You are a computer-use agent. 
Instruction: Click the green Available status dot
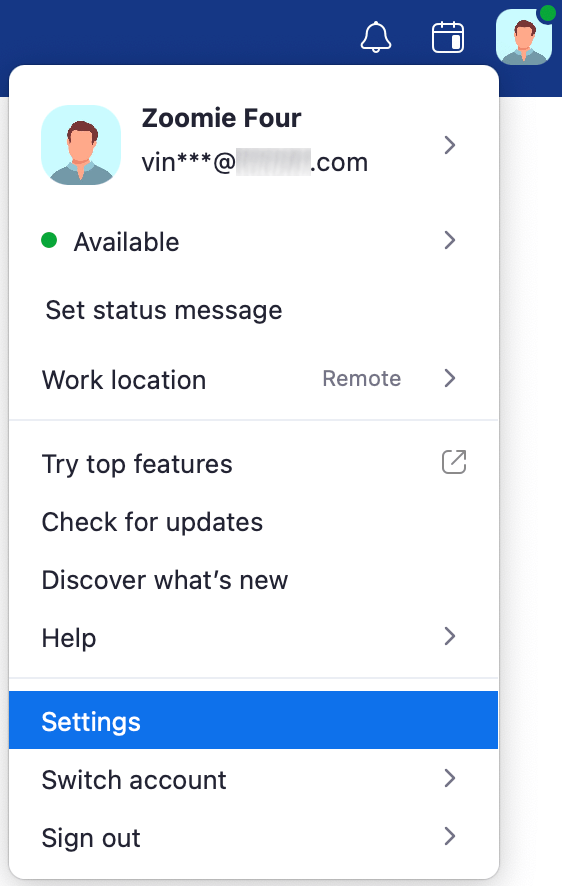click(x=49, y=241)
